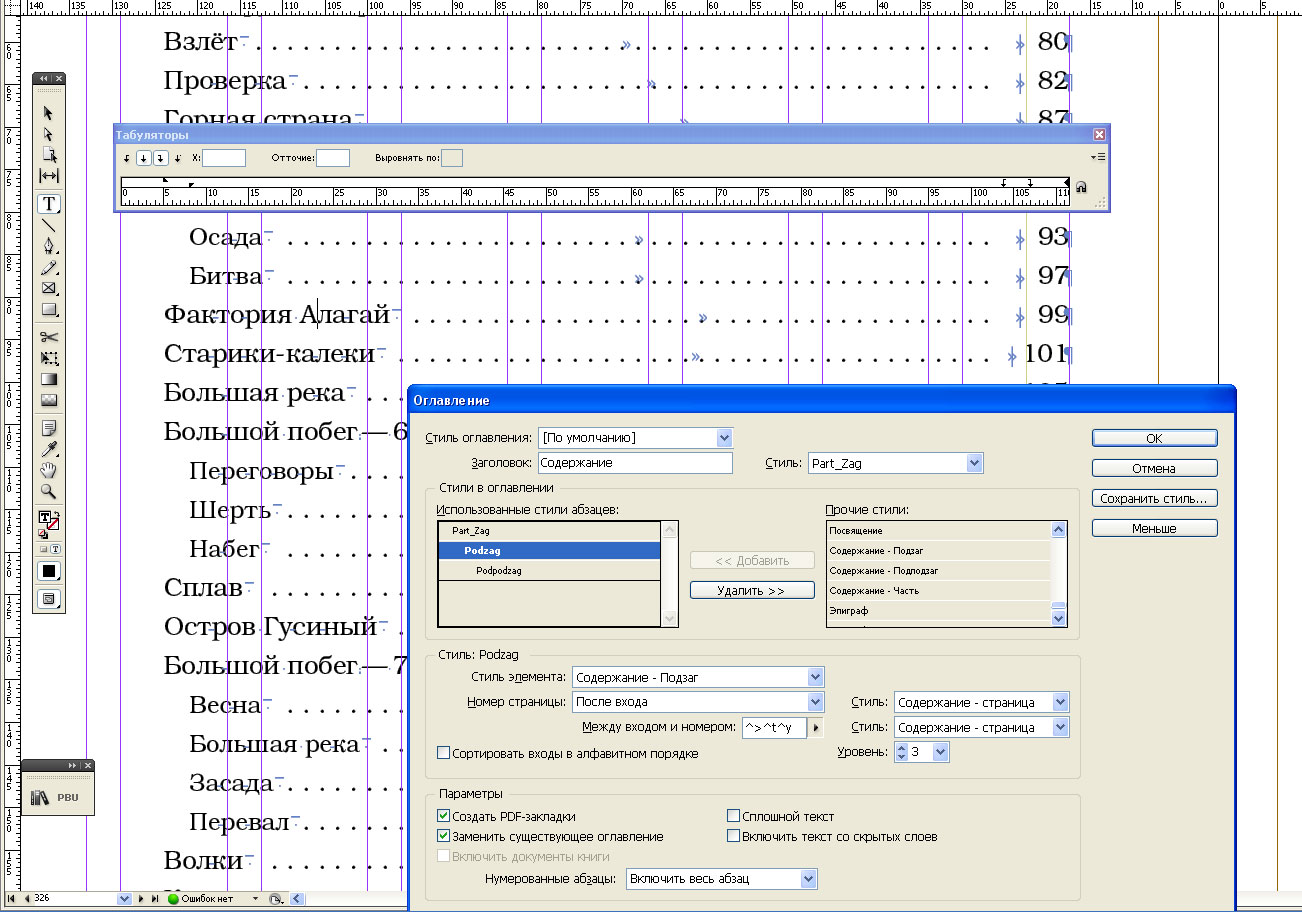Click the Заголовок field containing Содержание
This screenshot has width=1302, height=912.
635,463
